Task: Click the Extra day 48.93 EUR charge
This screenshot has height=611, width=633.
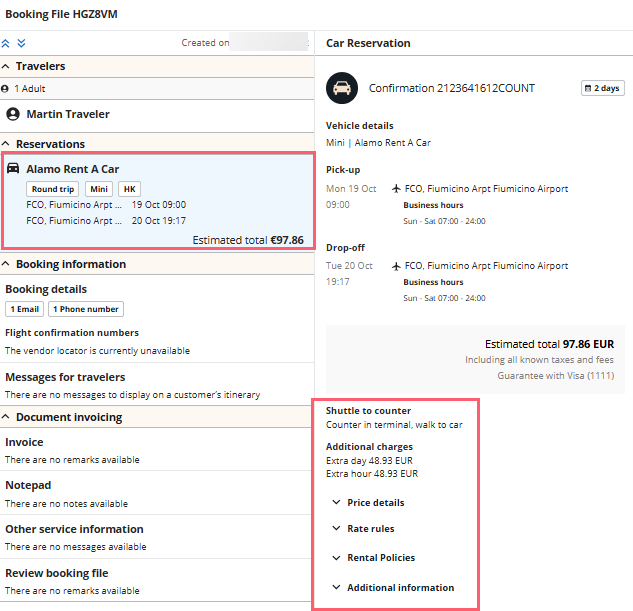Action: 369,460
